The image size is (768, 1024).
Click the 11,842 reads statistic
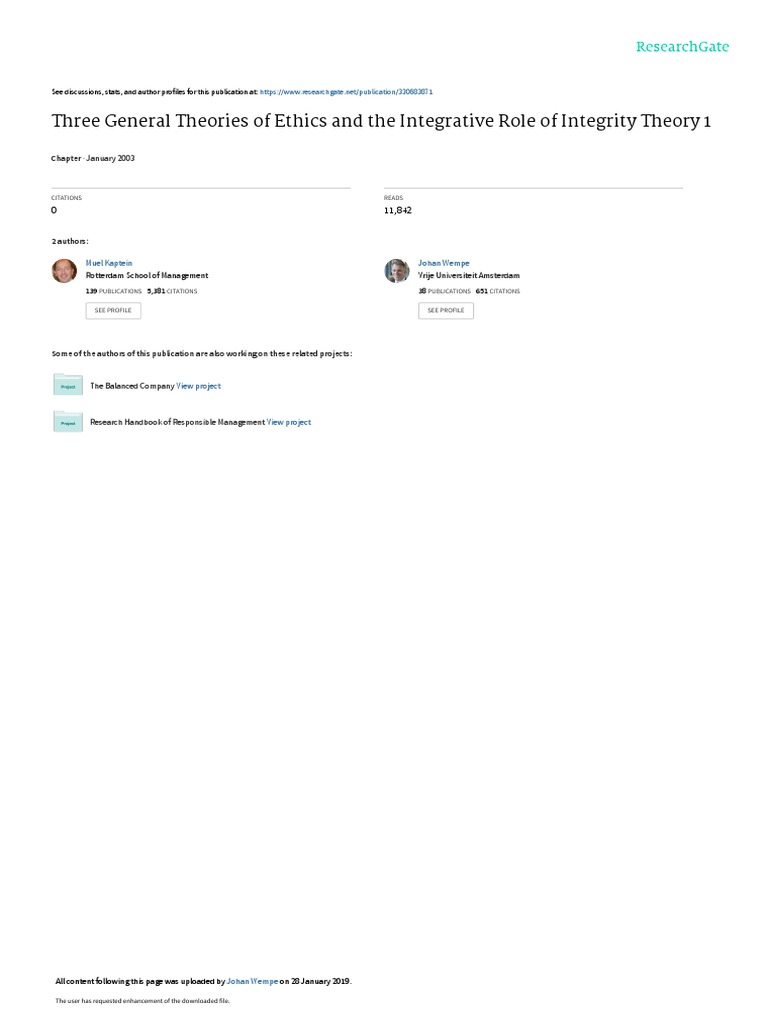[x=398, y=210]
